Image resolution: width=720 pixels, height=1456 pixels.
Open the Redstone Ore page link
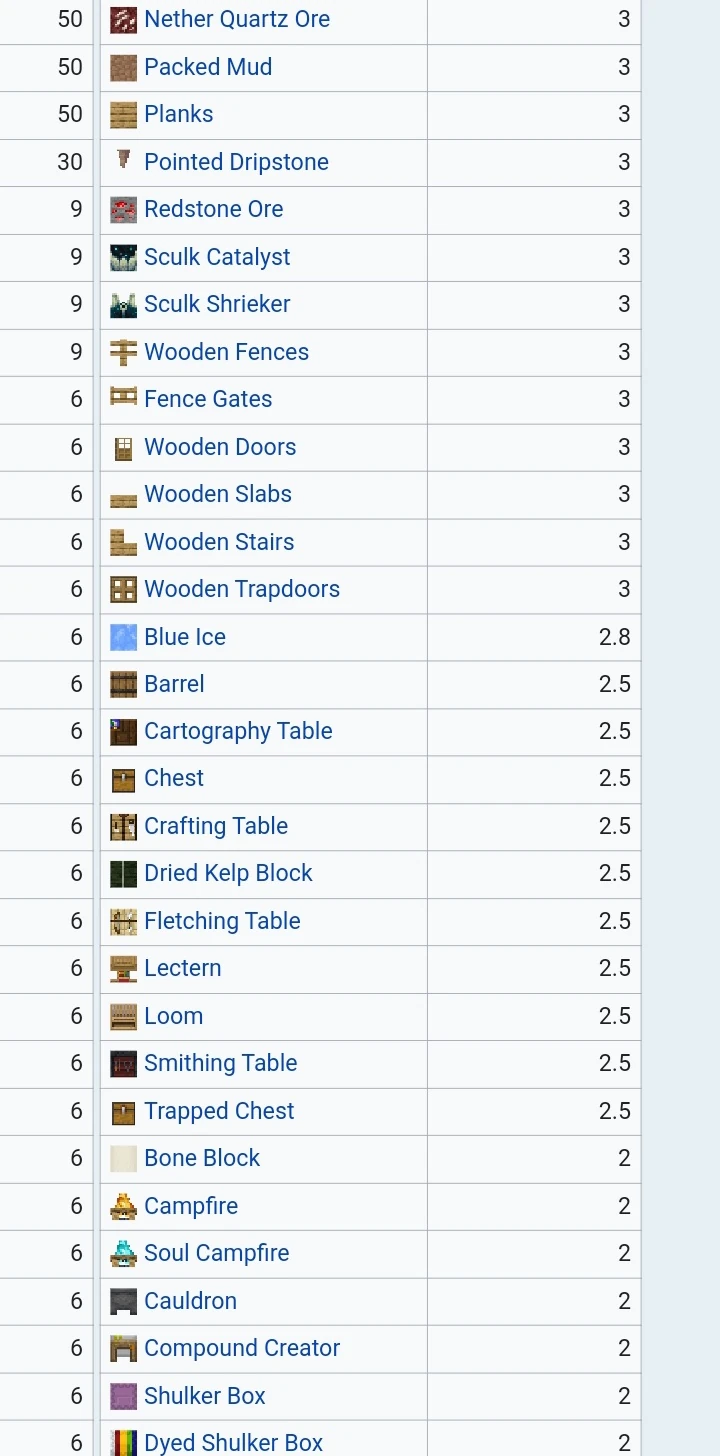point(213,209)
